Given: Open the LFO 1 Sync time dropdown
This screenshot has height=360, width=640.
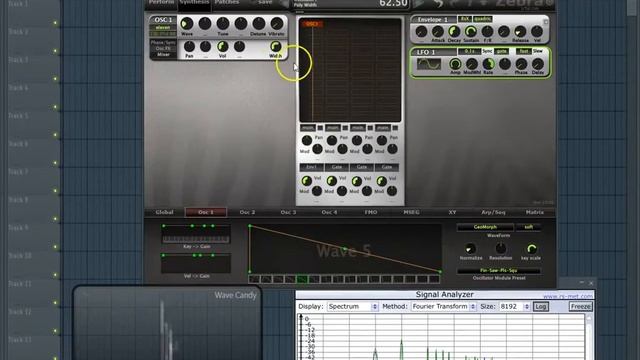Looking at the screenshot, I should (x=469, y=51).
